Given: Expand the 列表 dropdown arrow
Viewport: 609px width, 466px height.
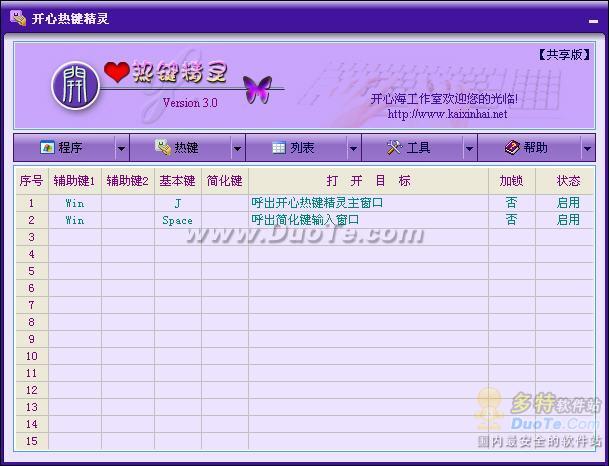Looking at the screenshot, I should coord(353,148).
